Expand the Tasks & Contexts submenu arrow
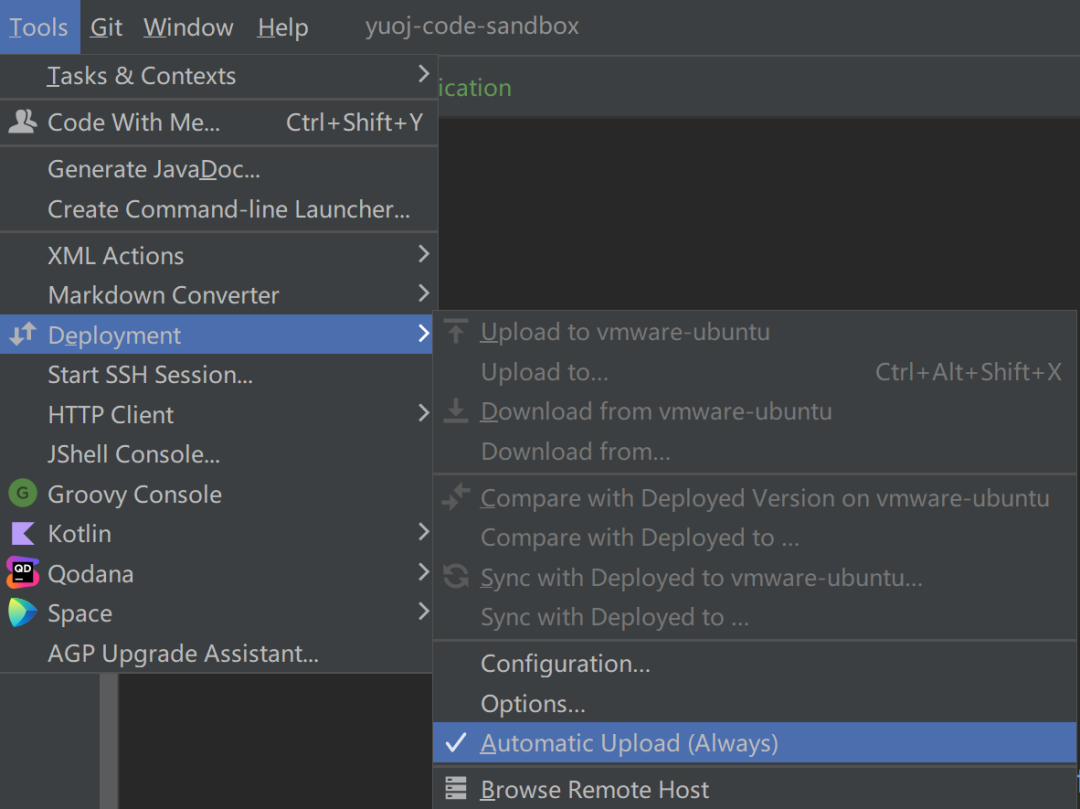Image resolution: width=1080 pixels, height=809 pixels. point(424,74)
